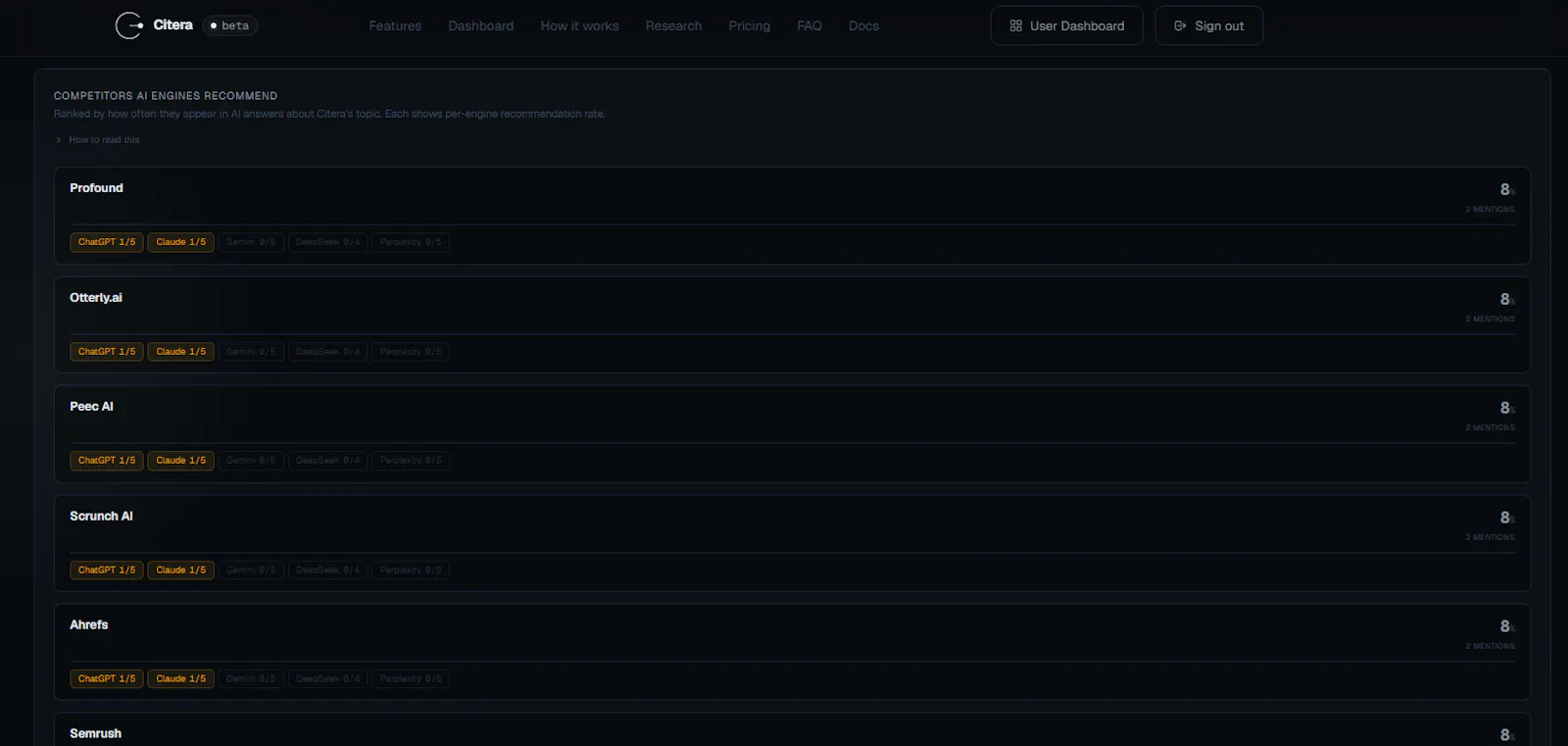Click ChatGPT 1/5 chip in Peec AI row
1568x746 pixels.
coord(107,461)
